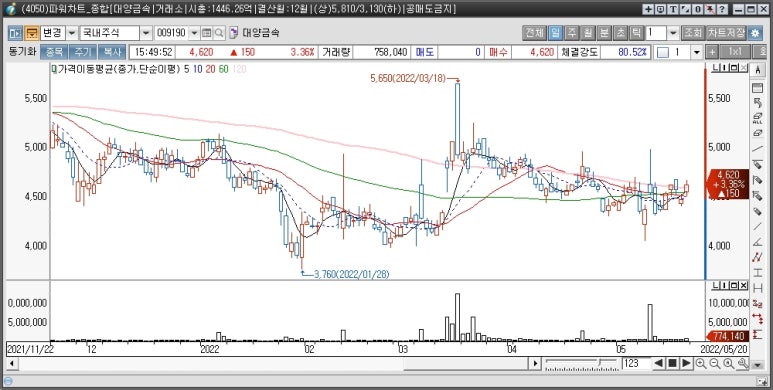Viewport: 773px width, 390px height.
Task: Expand the 국내주식 market dropdown
Action: point(146,33)
